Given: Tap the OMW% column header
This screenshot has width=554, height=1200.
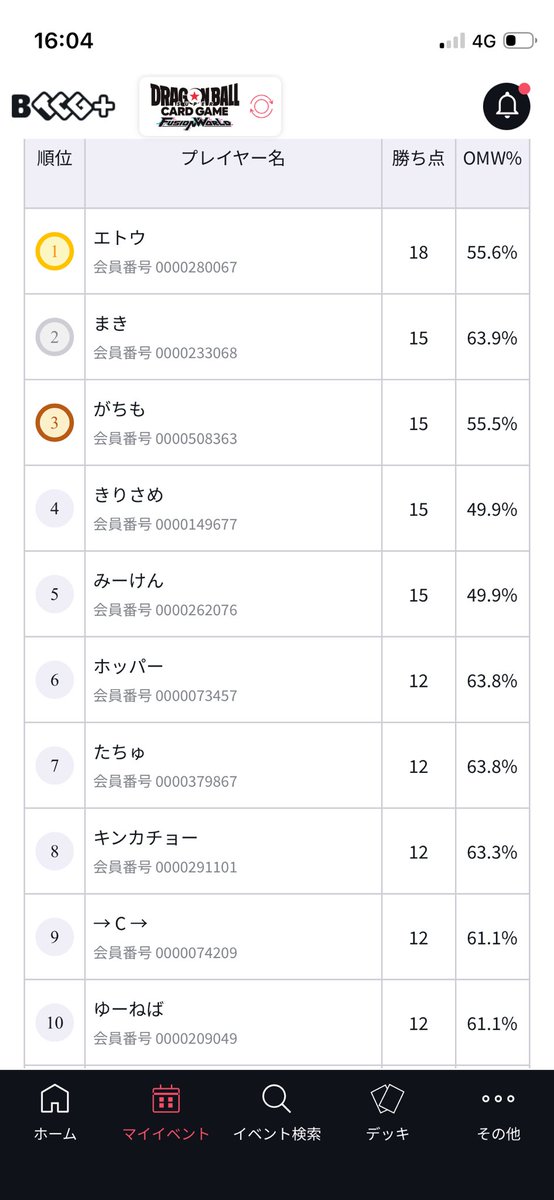Looking at the screenshot, I should (492, 159).
